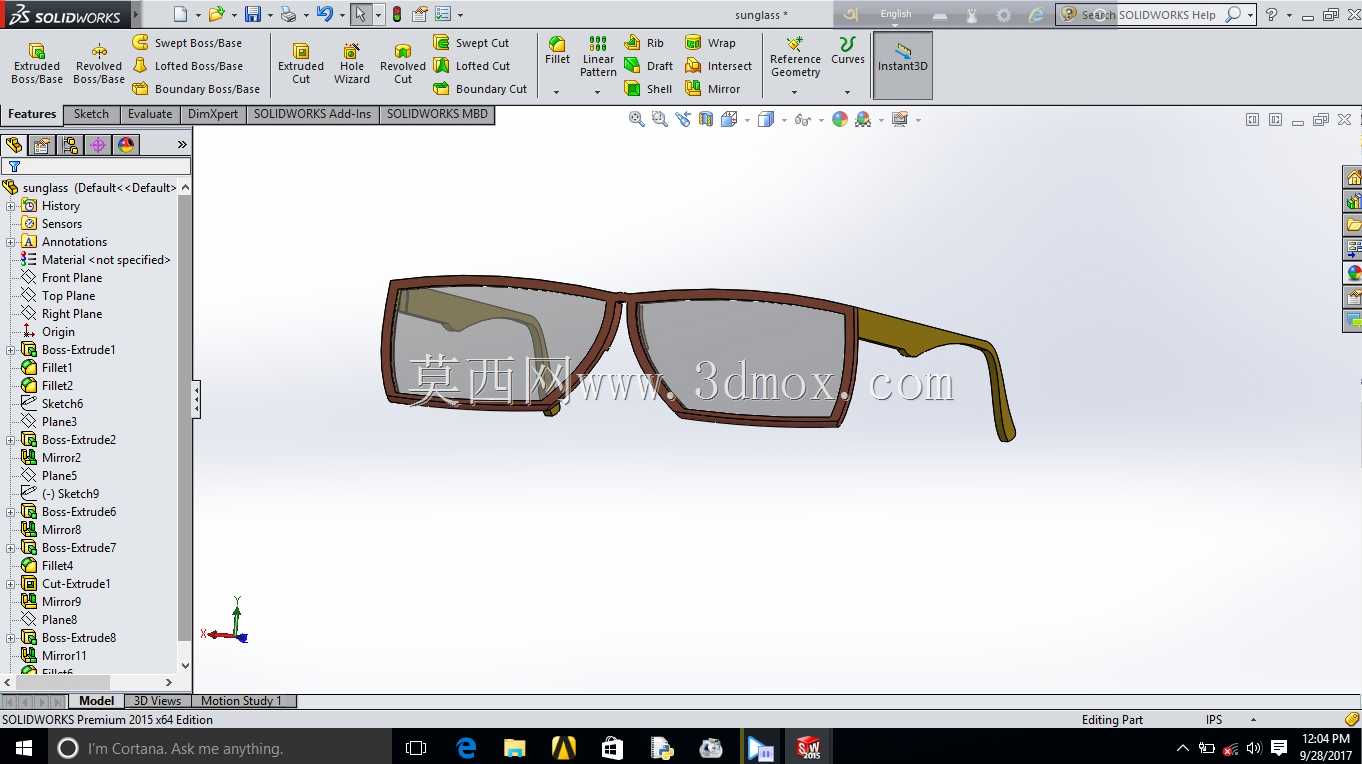Viewport: 1362px width, 764px height.
Task: Click the Edit Appearance color sphere icon
Action: 840,119
